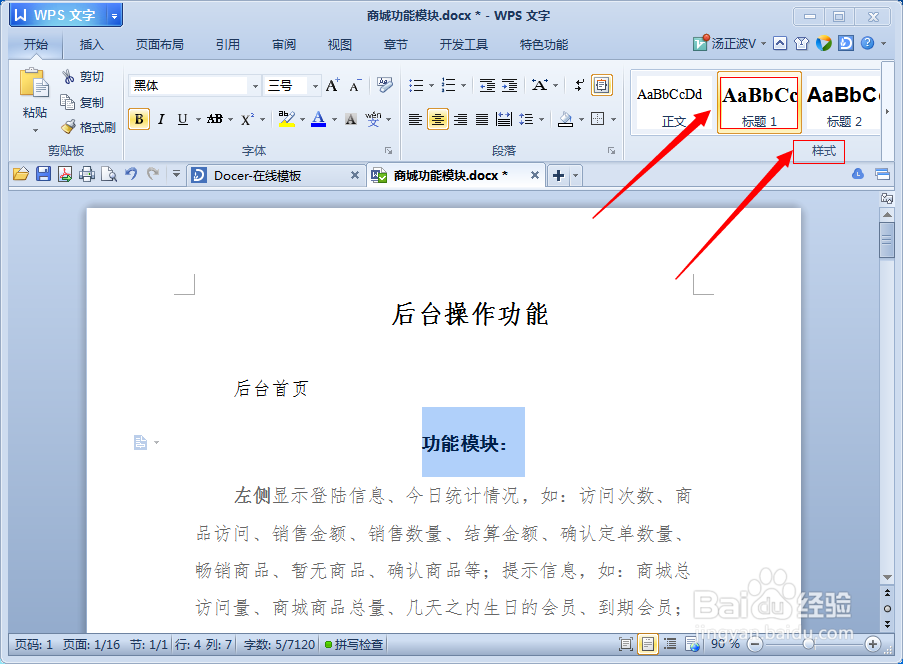Open the 开发工具 ribbon tab
The image size is (903, 664).
[x=464, y=44]
